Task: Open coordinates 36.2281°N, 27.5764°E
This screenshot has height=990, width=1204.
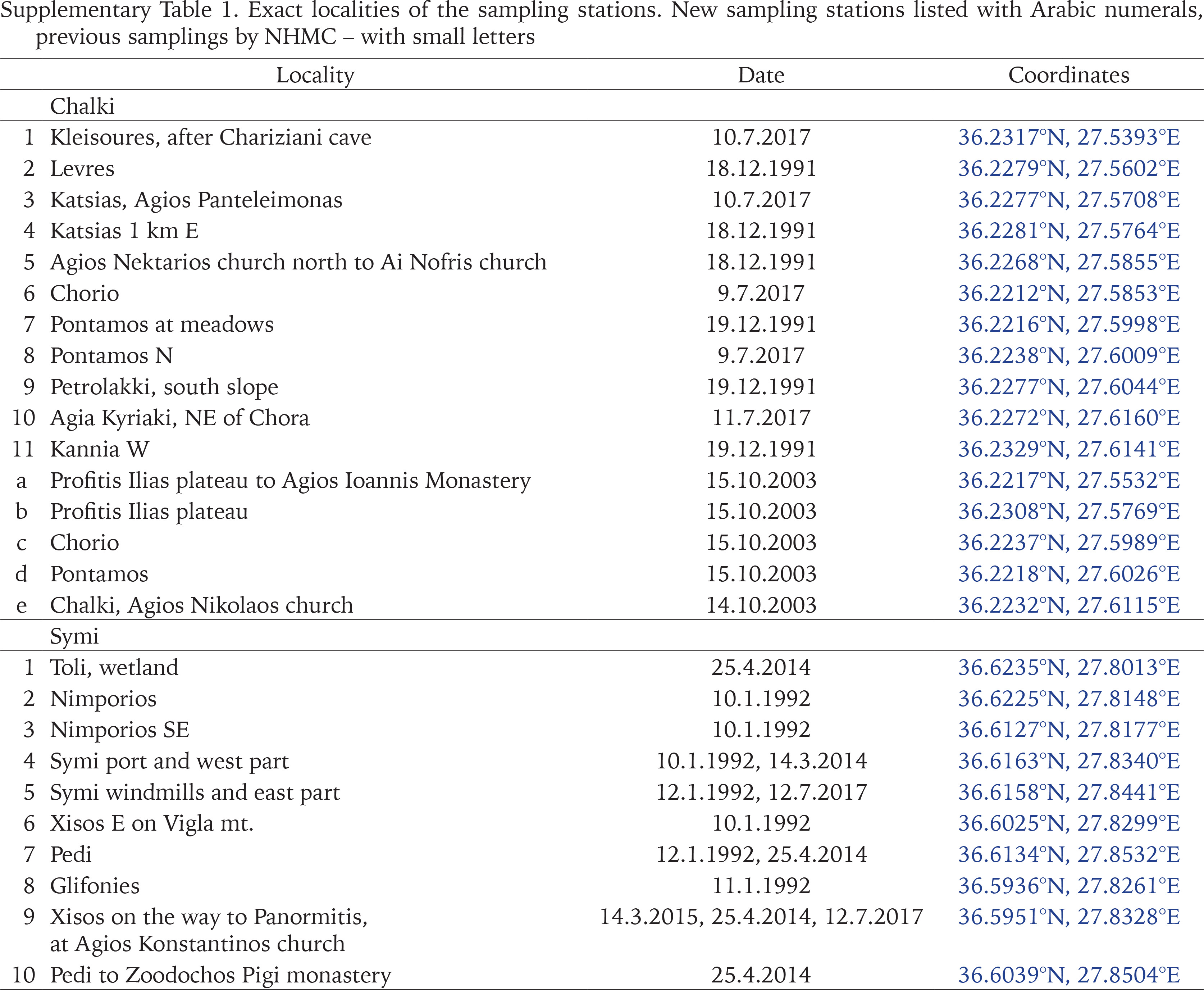Action: (1069, 231)
